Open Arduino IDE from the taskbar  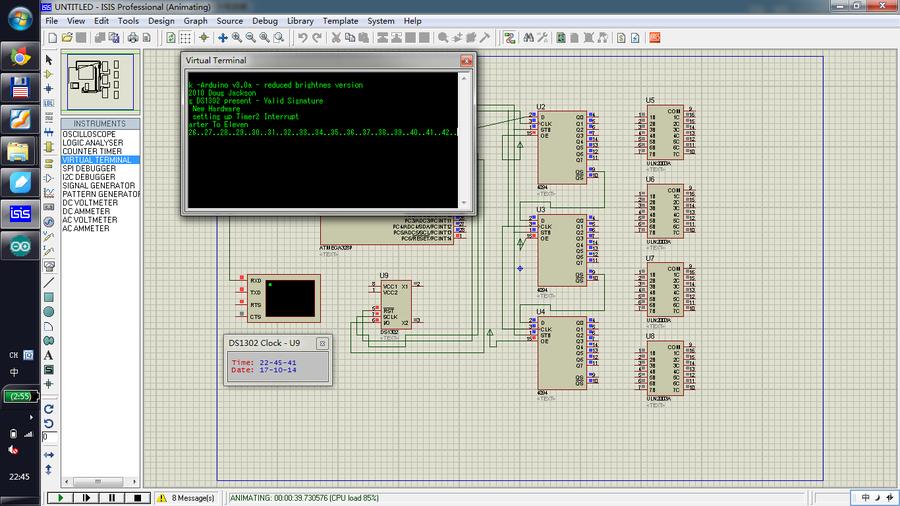click(x=20, y=247)
